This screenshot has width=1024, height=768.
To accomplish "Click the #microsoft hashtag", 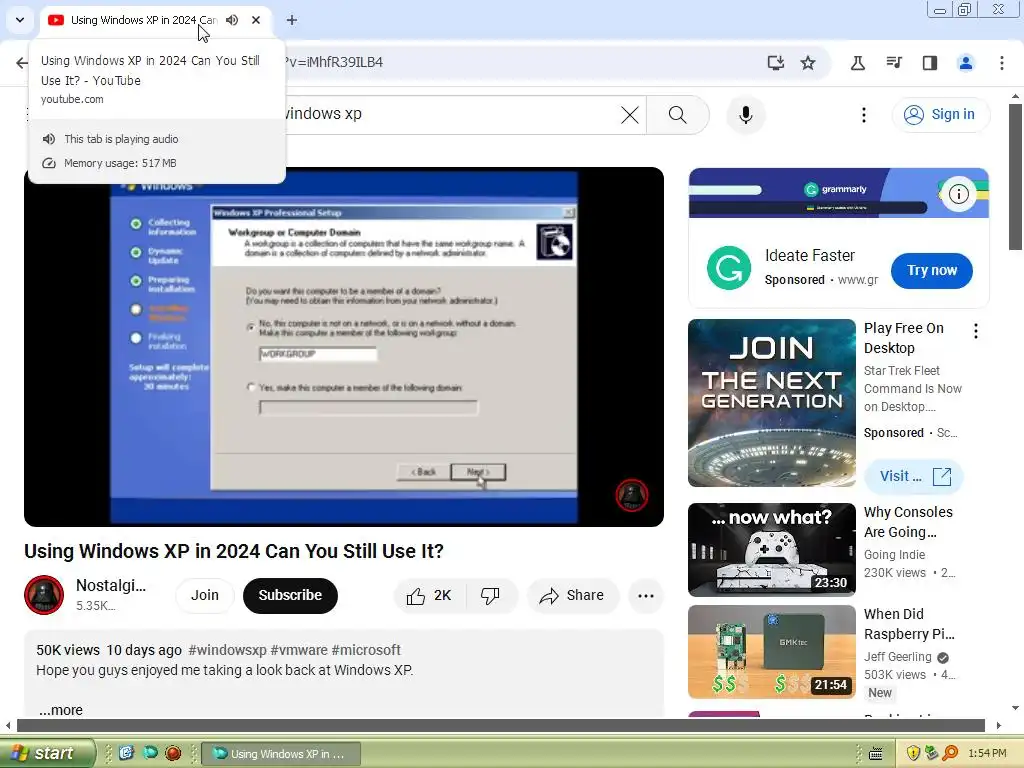I will (x=366, y=650).
